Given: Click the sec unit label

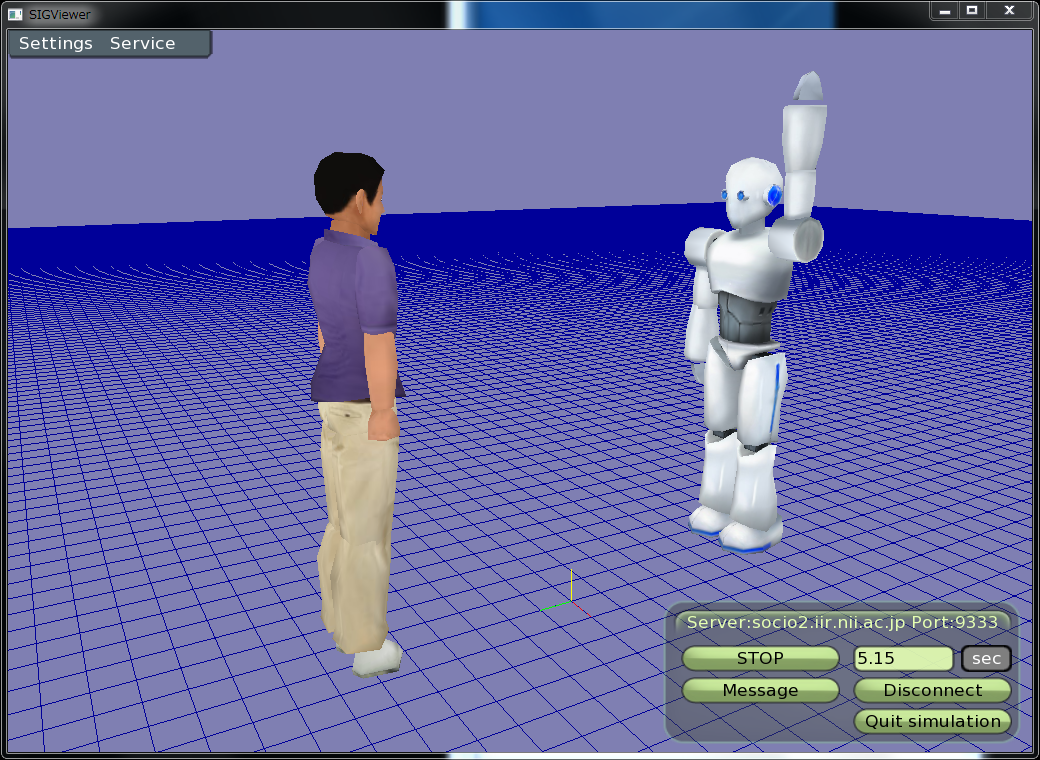Looking at the screenshot, I should pyautogui.click(x=986, y=659).
